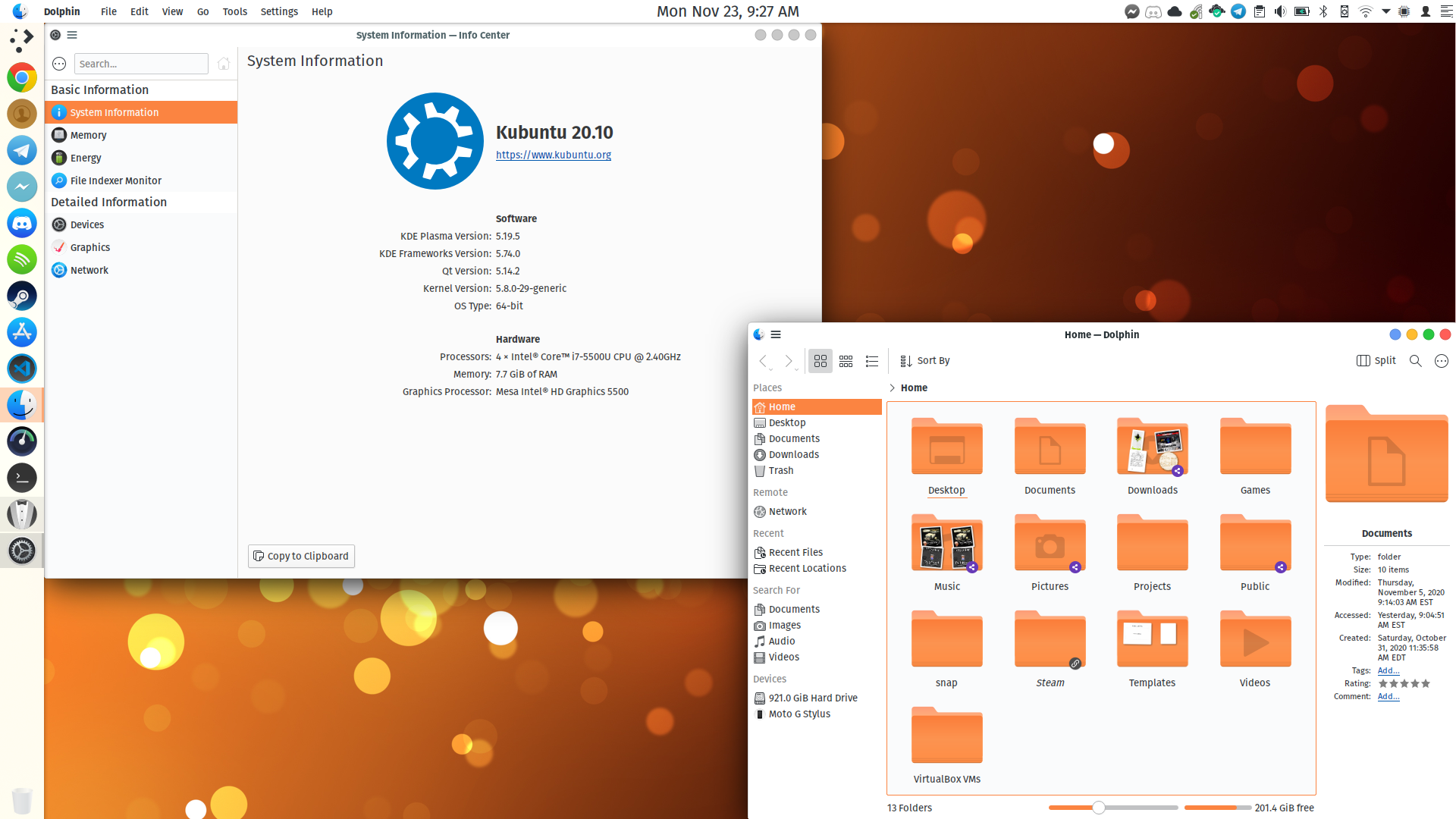Open the volume control in system tray
This screenshot has width=1456, height=819.
point(1281,11)
